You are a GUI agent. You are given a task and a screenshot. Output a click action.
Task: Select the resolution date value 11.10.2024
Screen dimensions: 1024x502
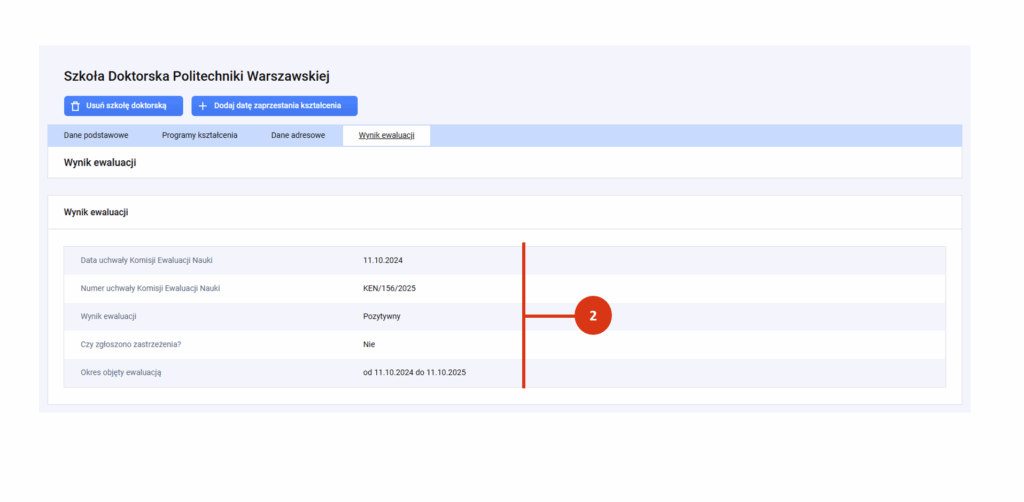(383, 260)
